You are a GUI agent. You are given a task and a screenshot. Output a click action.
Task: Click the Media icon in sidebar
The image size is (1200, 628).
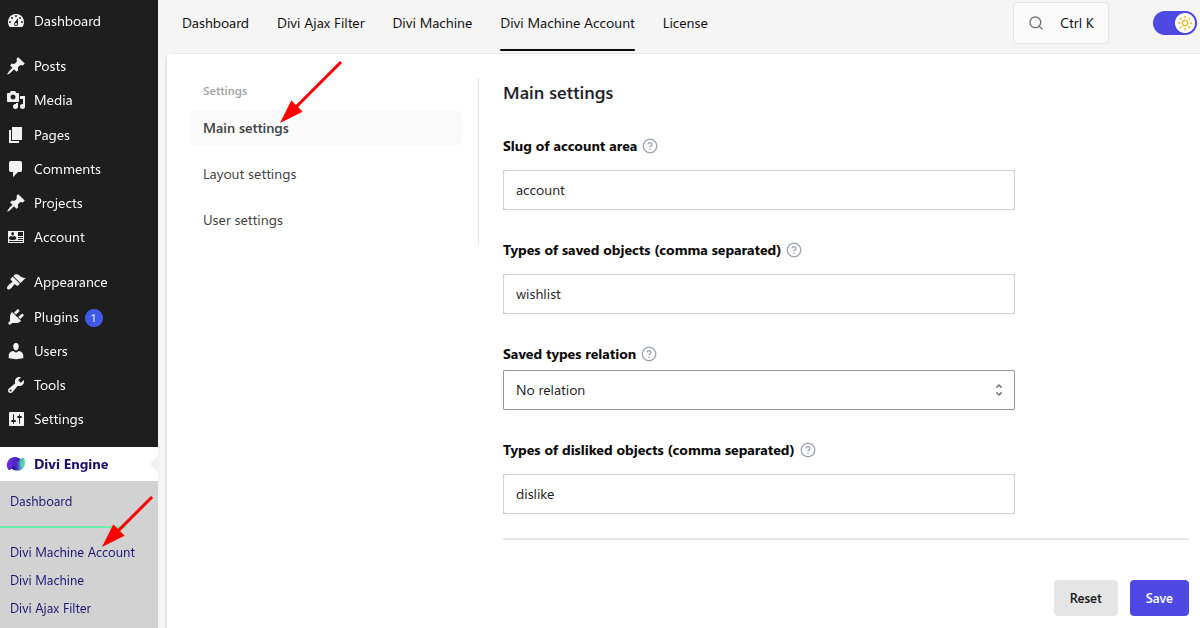pos(16,100)
